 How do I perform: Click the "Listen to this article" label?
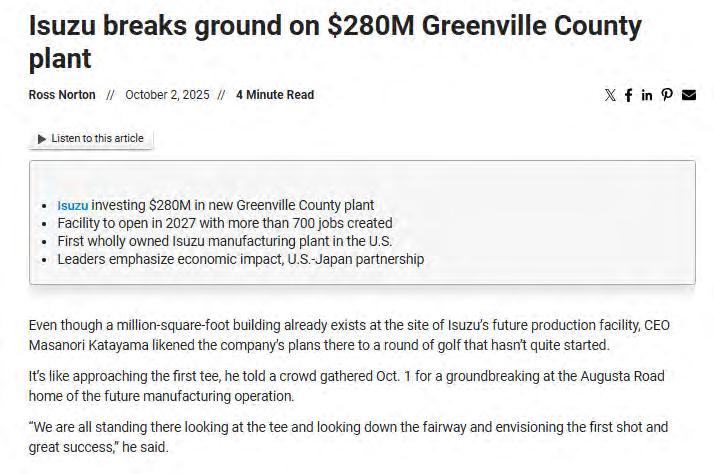point(96,138)
